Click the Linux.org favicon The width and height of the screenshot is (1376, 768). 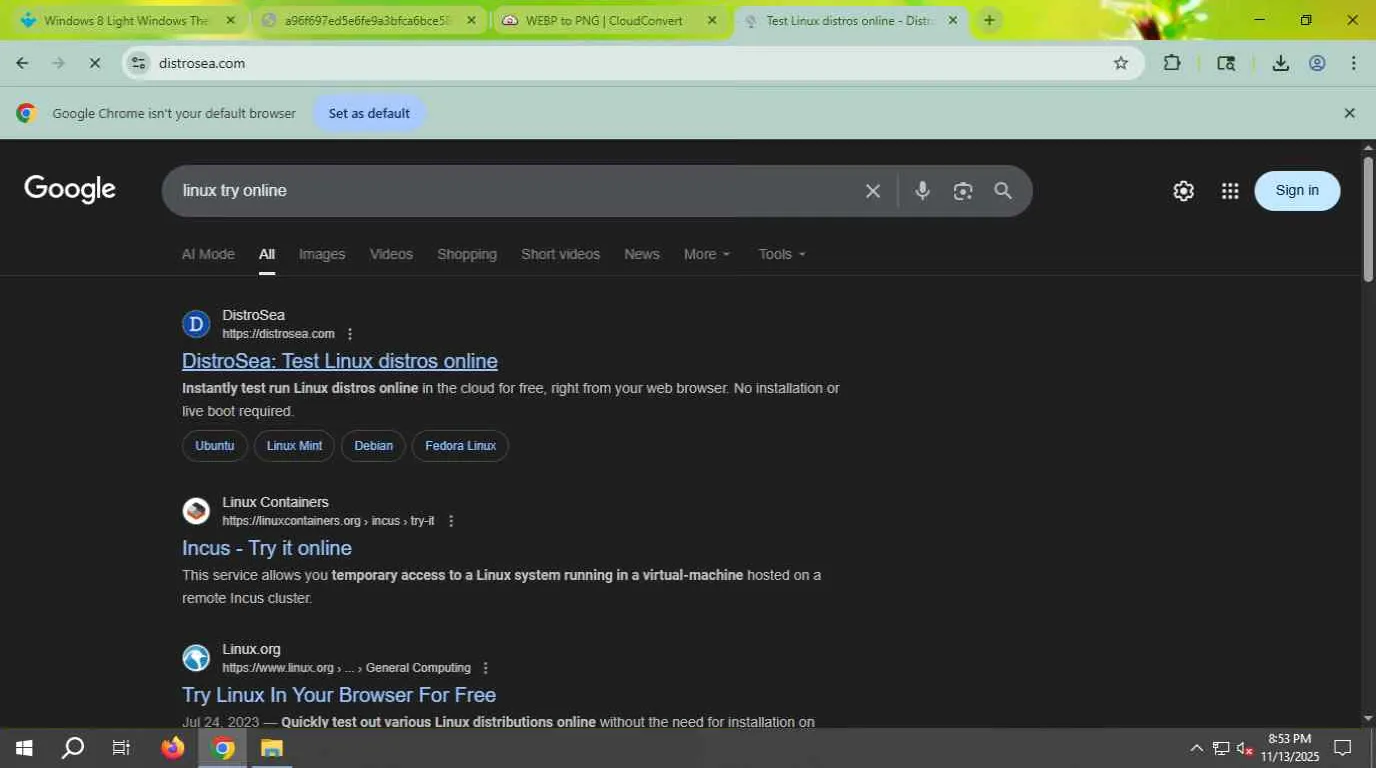[196, 658]
